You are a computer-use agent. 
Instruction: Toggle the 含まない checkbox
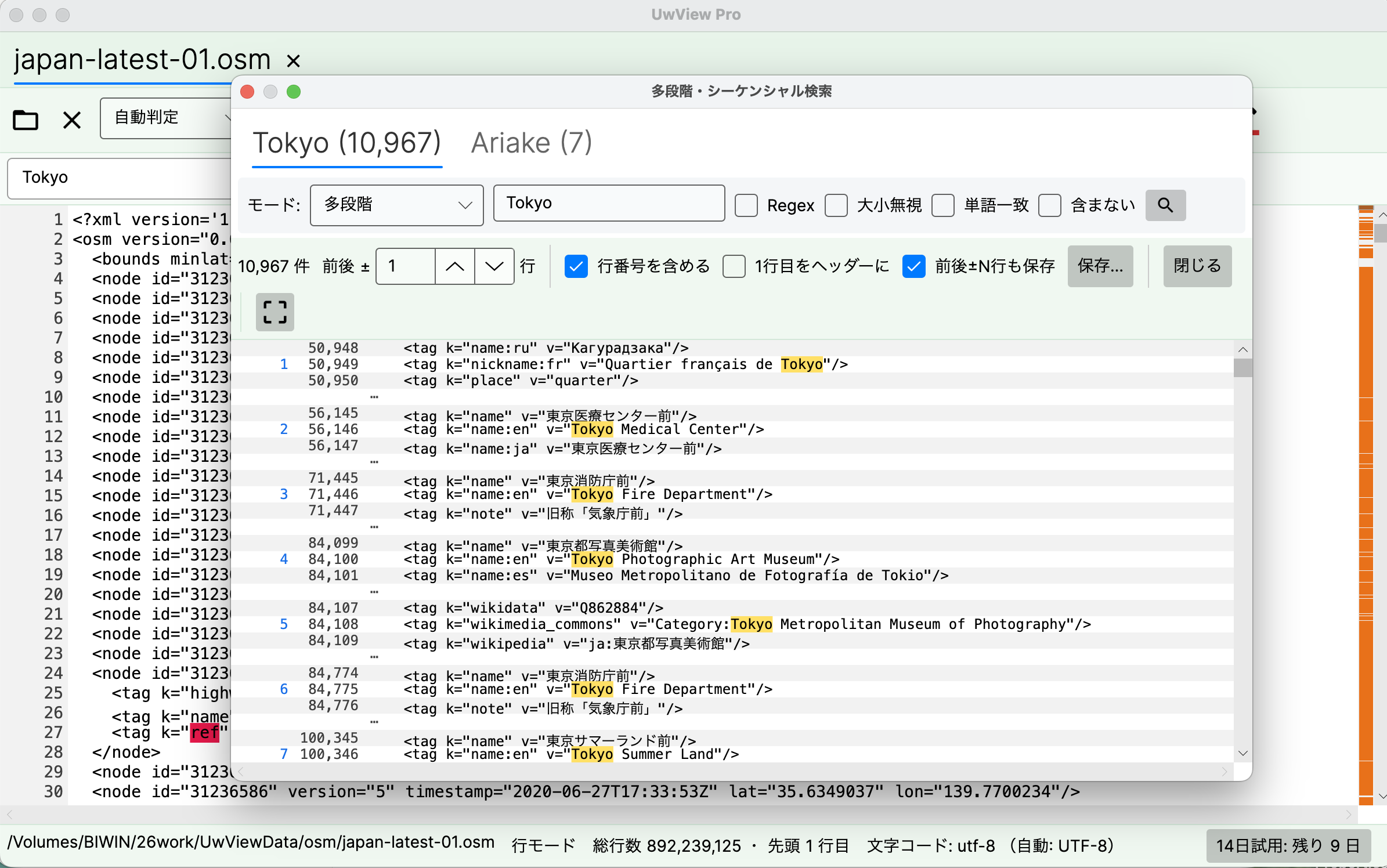tap(1050, 205)
